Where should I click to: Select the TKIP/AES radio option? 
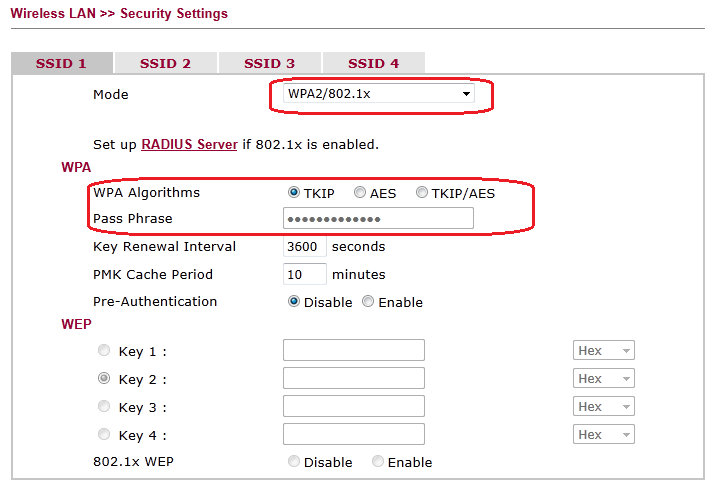422,193
